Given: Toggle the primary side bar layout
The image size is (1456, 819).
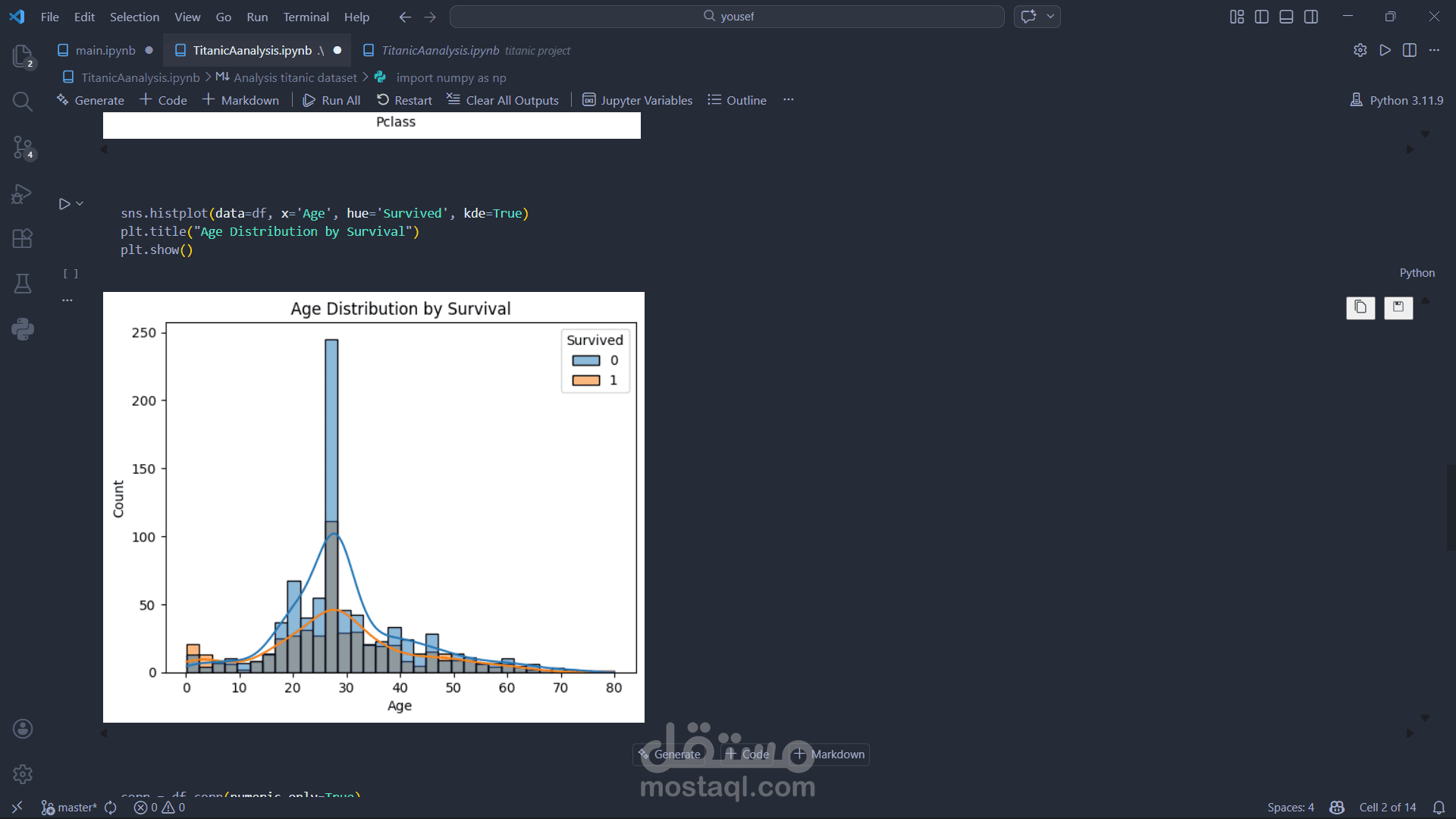Looking at the screenshot, I should 1262,17.
